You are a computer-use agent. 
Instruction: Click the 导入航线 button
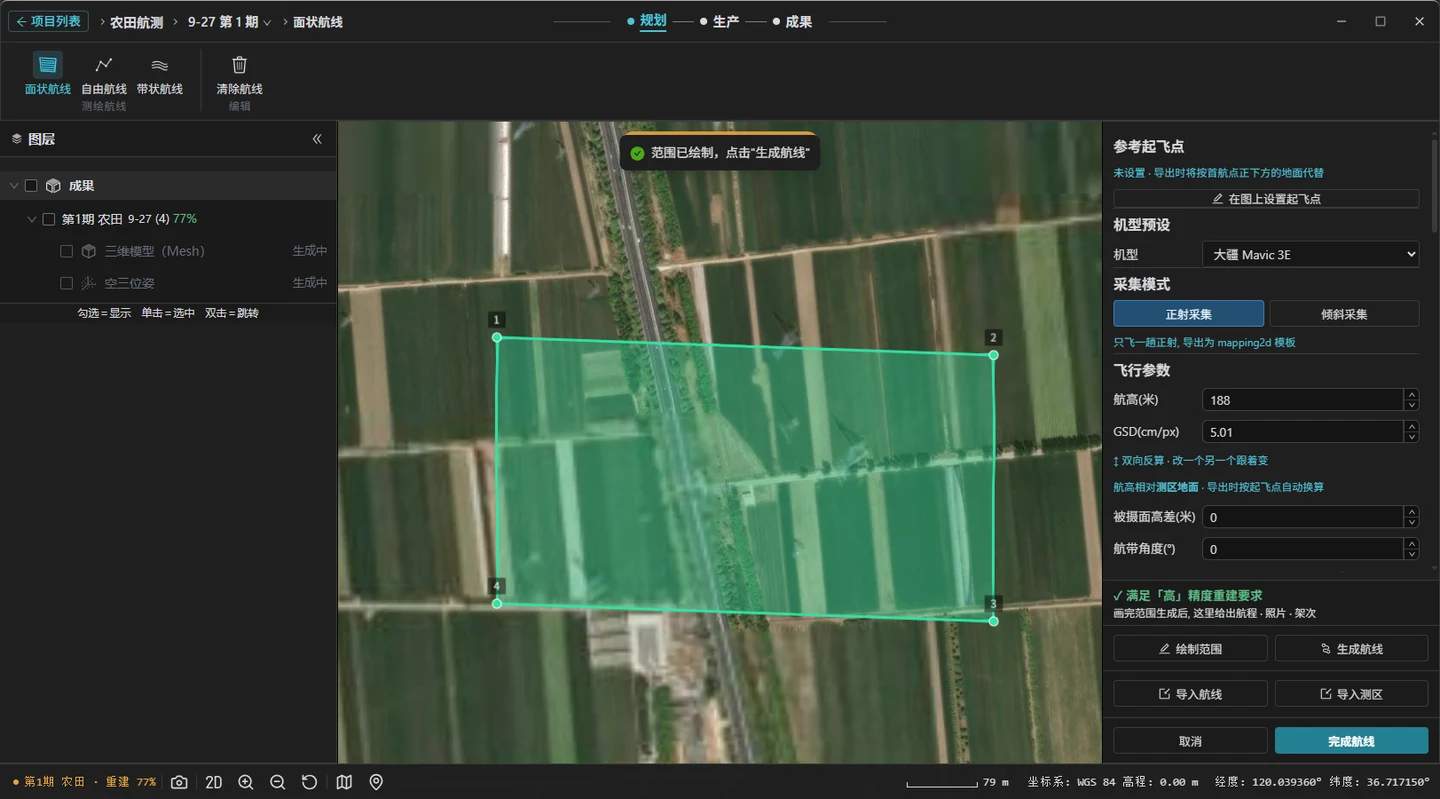coord(1190,694)
